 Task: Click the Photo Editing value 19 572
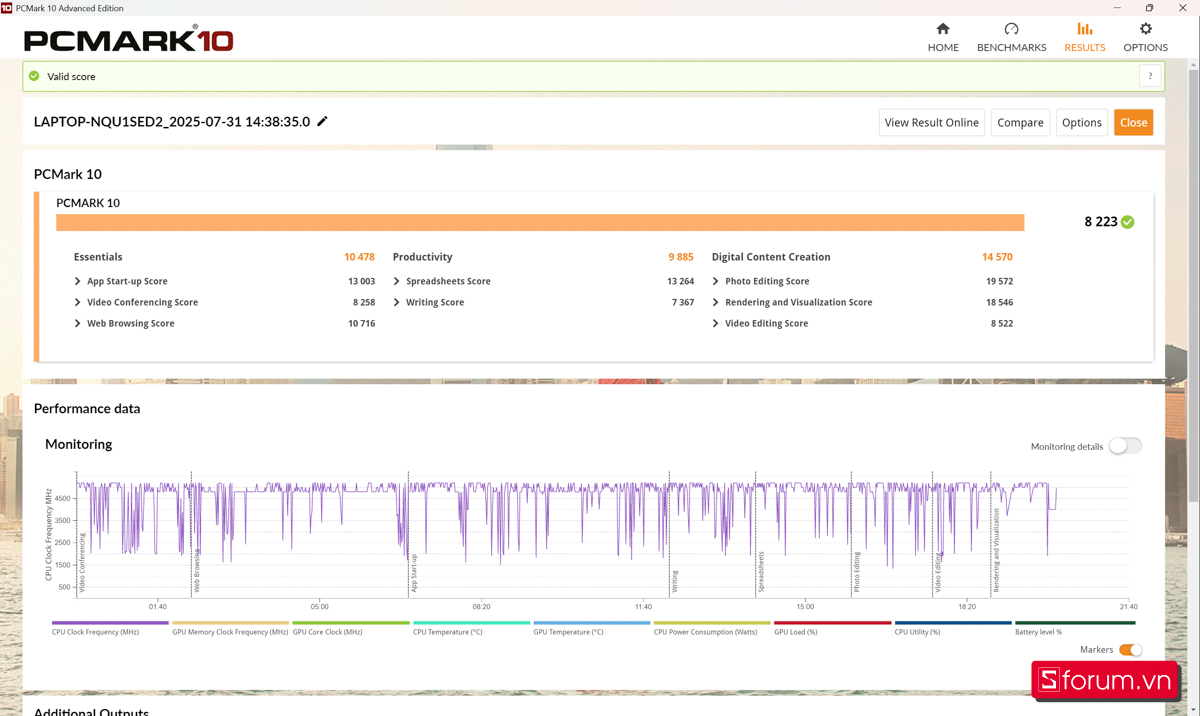click(999, 281)
